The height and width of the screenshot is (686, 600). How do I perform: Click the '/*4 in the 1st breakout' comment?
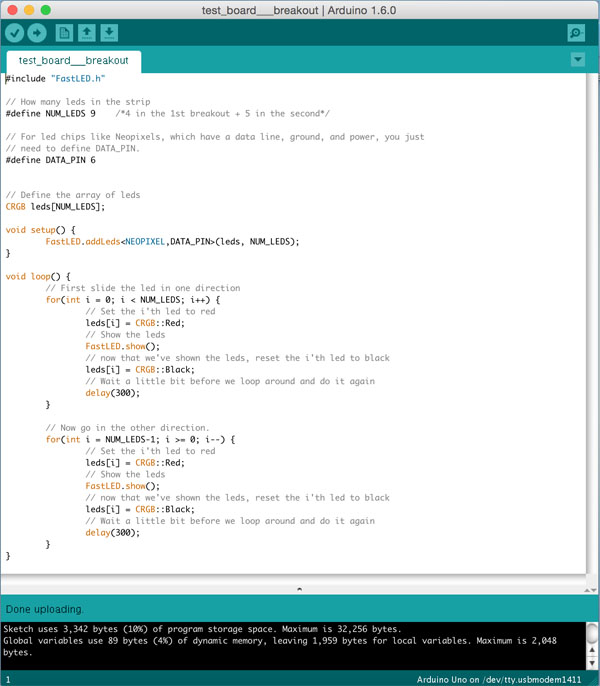coord(223,114)
